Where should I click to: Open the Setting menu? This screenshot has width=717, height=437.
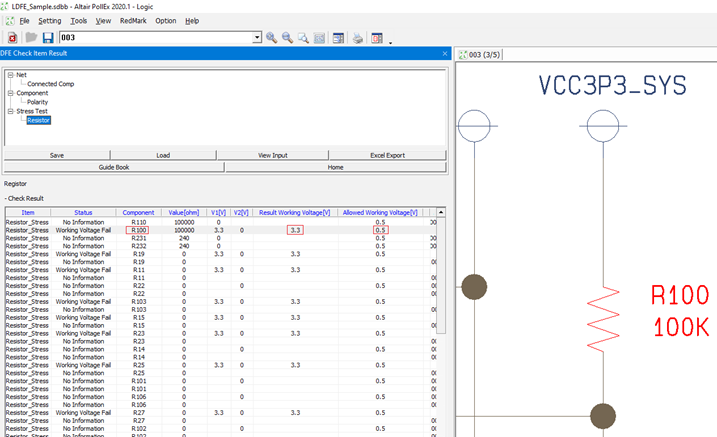point(49,20)
